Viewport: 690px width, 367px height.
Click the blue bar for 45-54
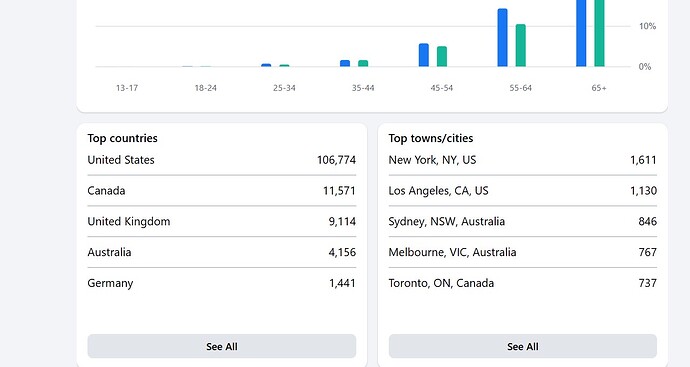[x=424, y=55]
